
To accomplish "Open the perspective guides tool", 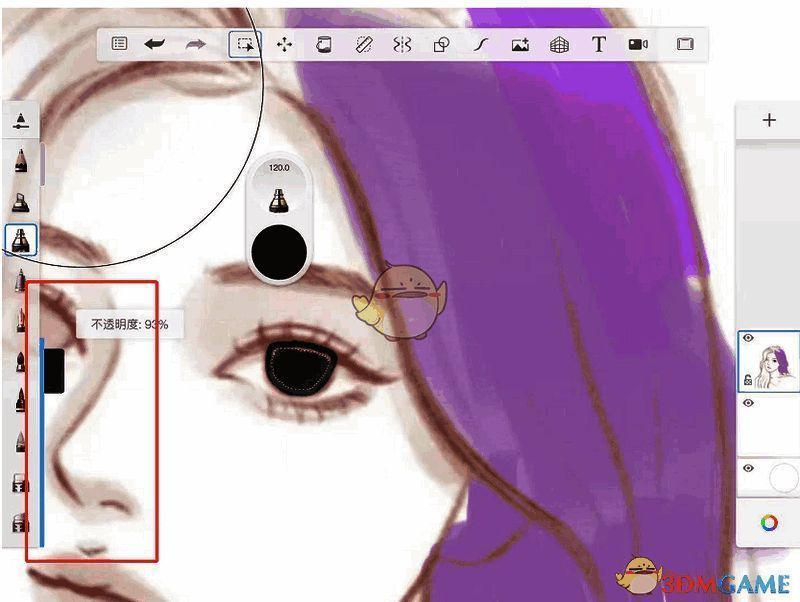I will [x=558, y=45].
